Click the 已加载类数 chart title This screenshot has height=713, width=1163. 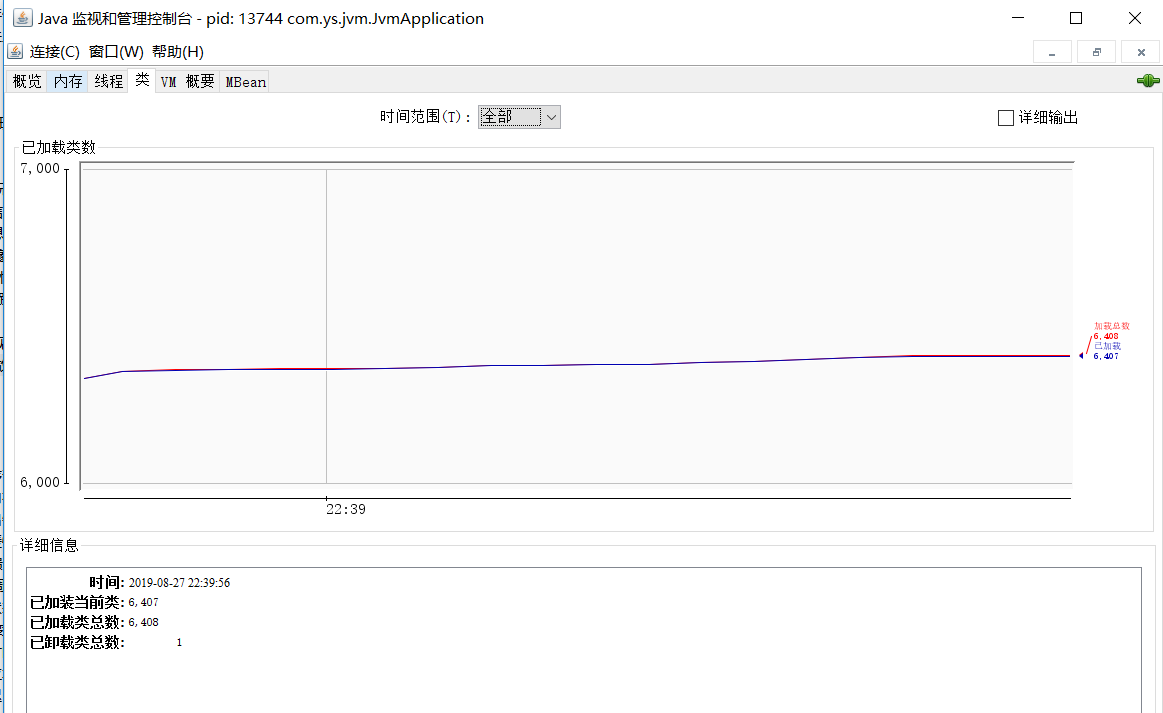click(59, 147)
